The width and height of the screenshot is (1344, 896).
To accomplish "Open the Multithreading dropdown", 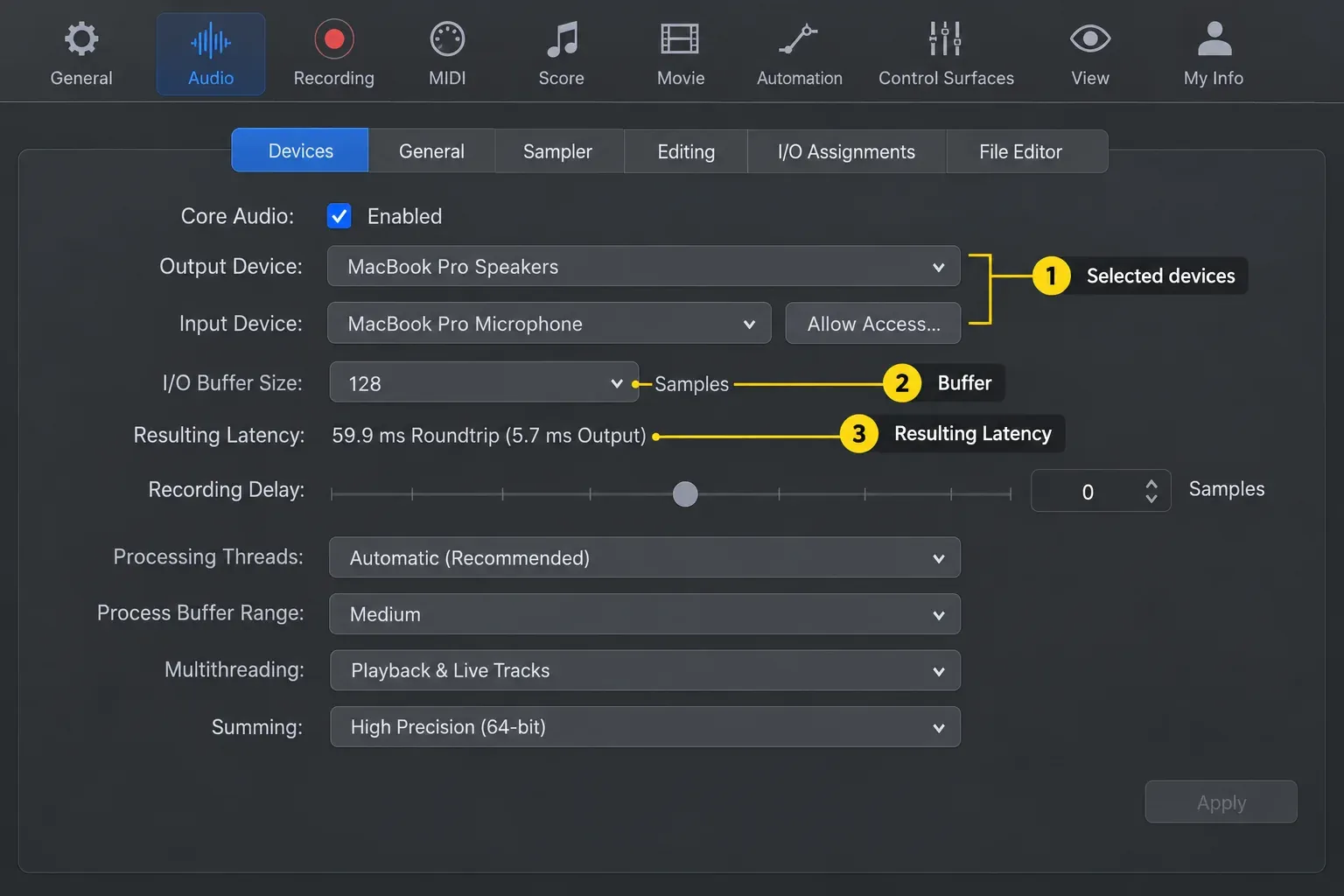I will pyautogui.click(x=645, y=670).
